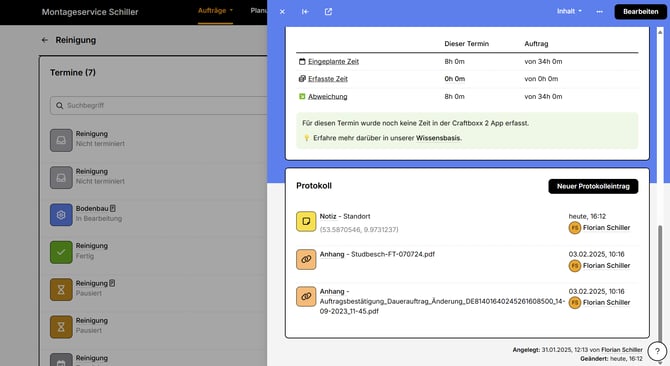The width and height of the screenshot is (670, 366).
Task: Open the Erfasste Zeit link
Action: coord(328,79)
